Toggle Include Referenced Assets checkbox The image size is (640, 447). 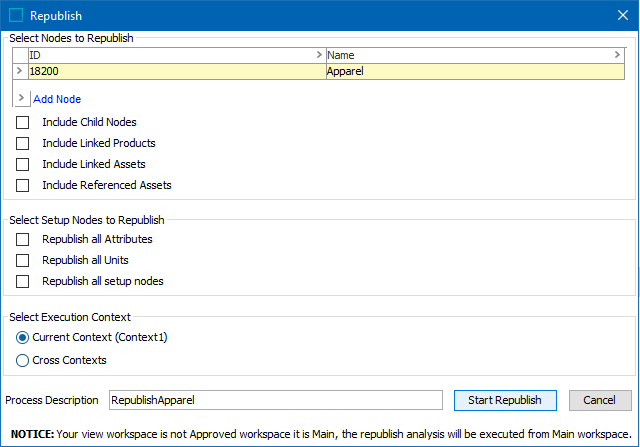click(23, 185)
